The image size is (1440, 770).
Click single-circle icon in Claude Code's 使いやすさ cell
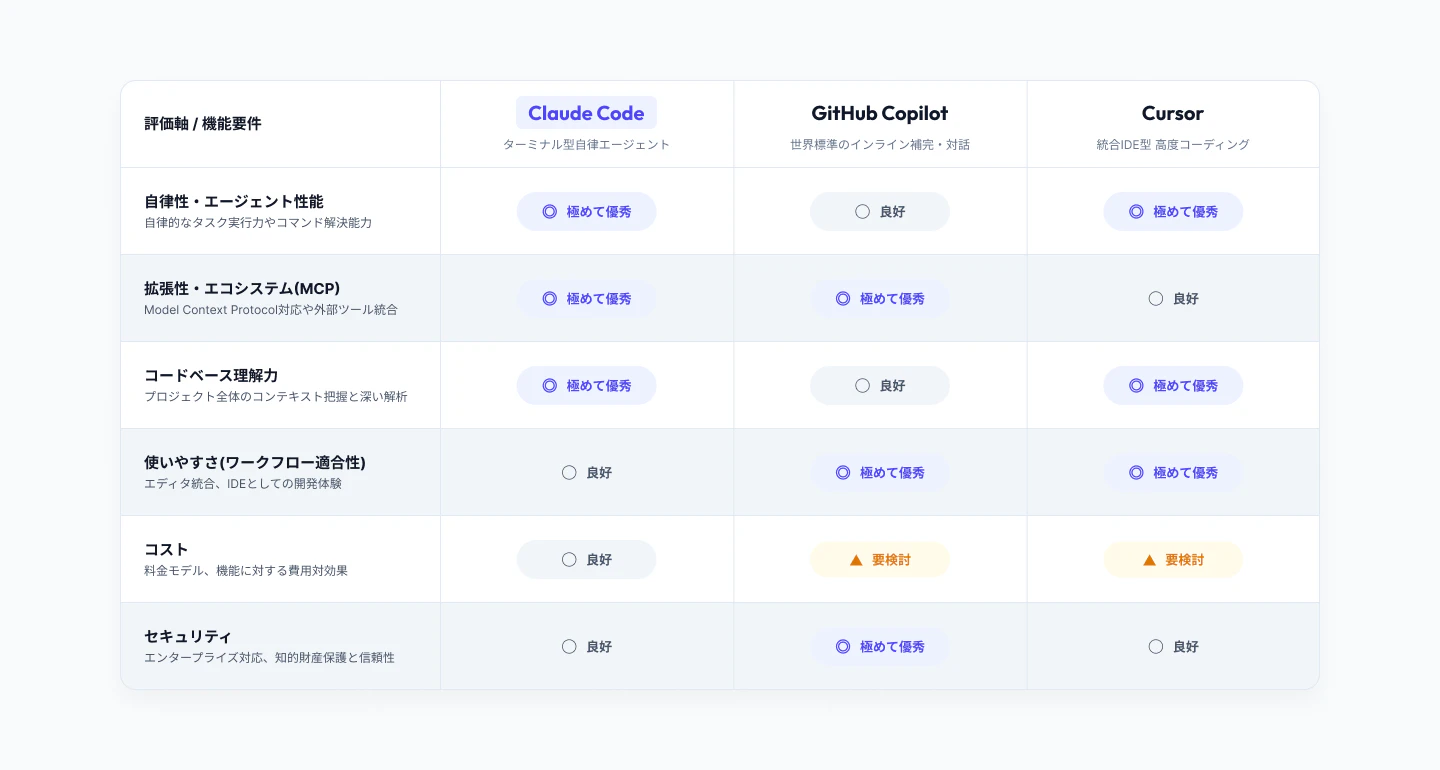(x=569, y=473)
